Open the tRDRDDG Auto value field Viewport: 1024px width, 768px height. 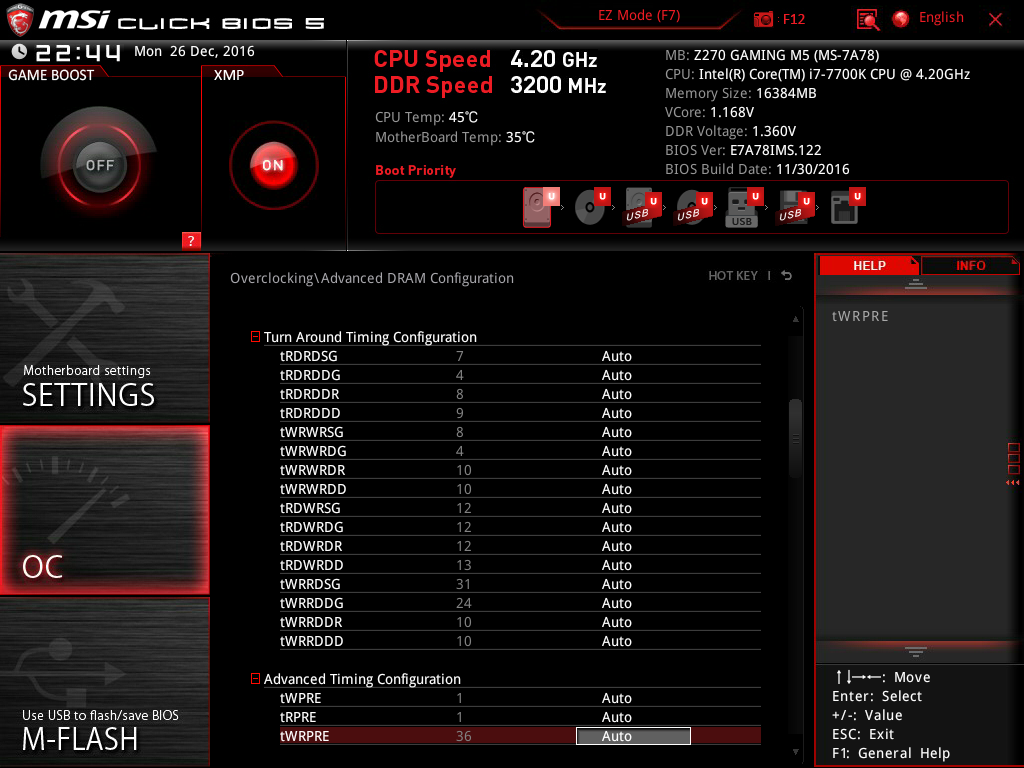(x=616, y=375)
